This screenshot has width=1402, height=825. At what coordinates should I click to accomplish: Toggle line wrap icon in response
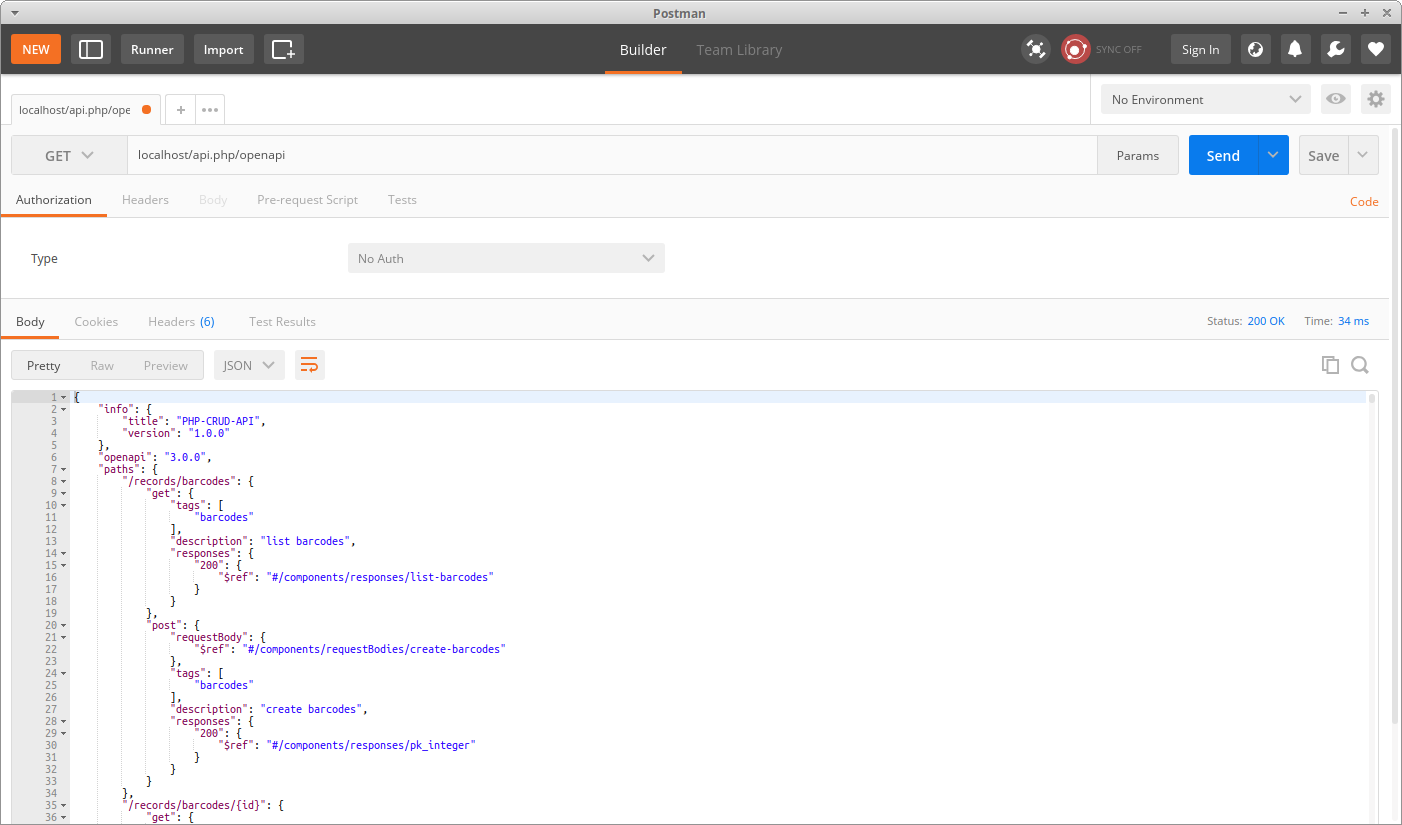(310, 365)
